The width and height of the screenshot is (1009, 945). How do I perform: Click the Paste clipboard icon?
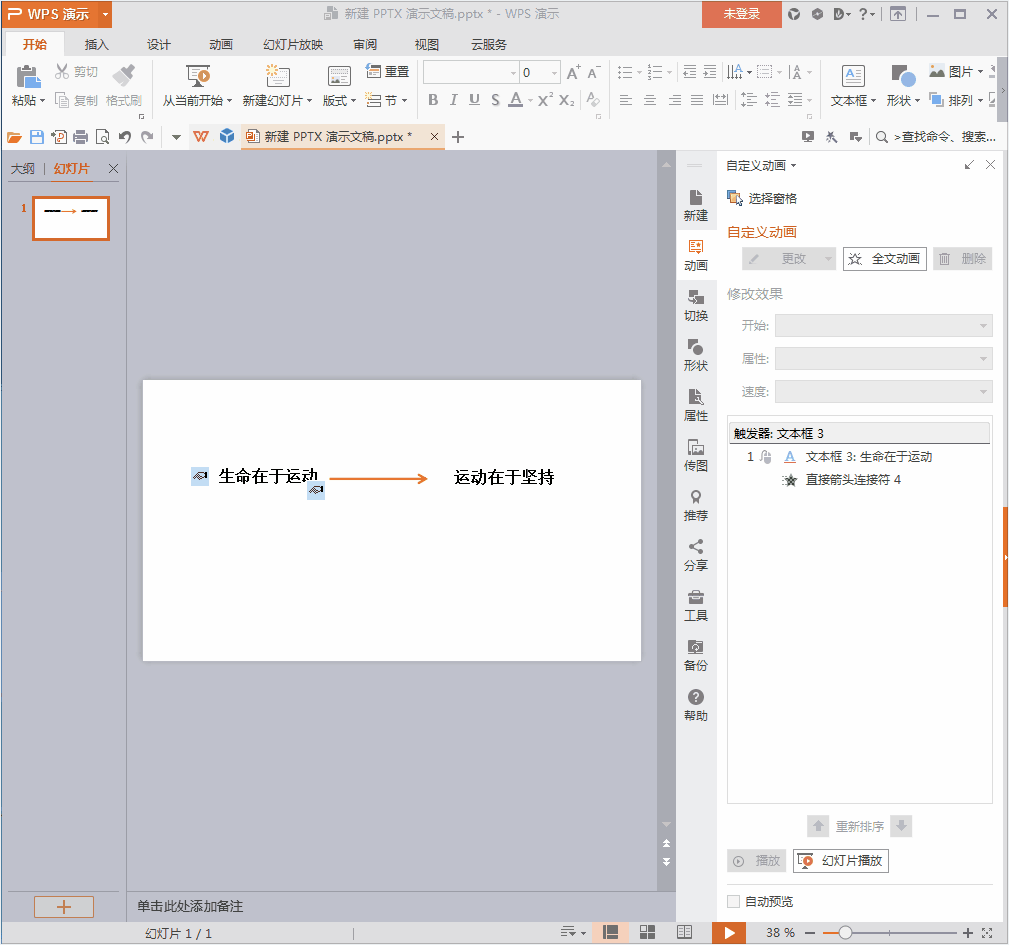[x=28, y=76]
